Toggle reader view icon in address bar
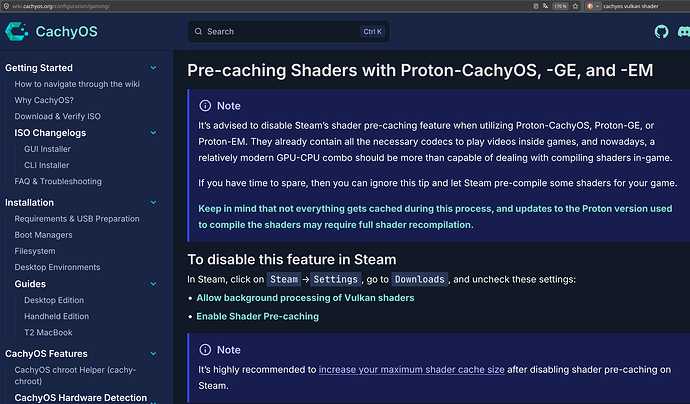This screenshot has width=690, height=404. tap(536, 6)
